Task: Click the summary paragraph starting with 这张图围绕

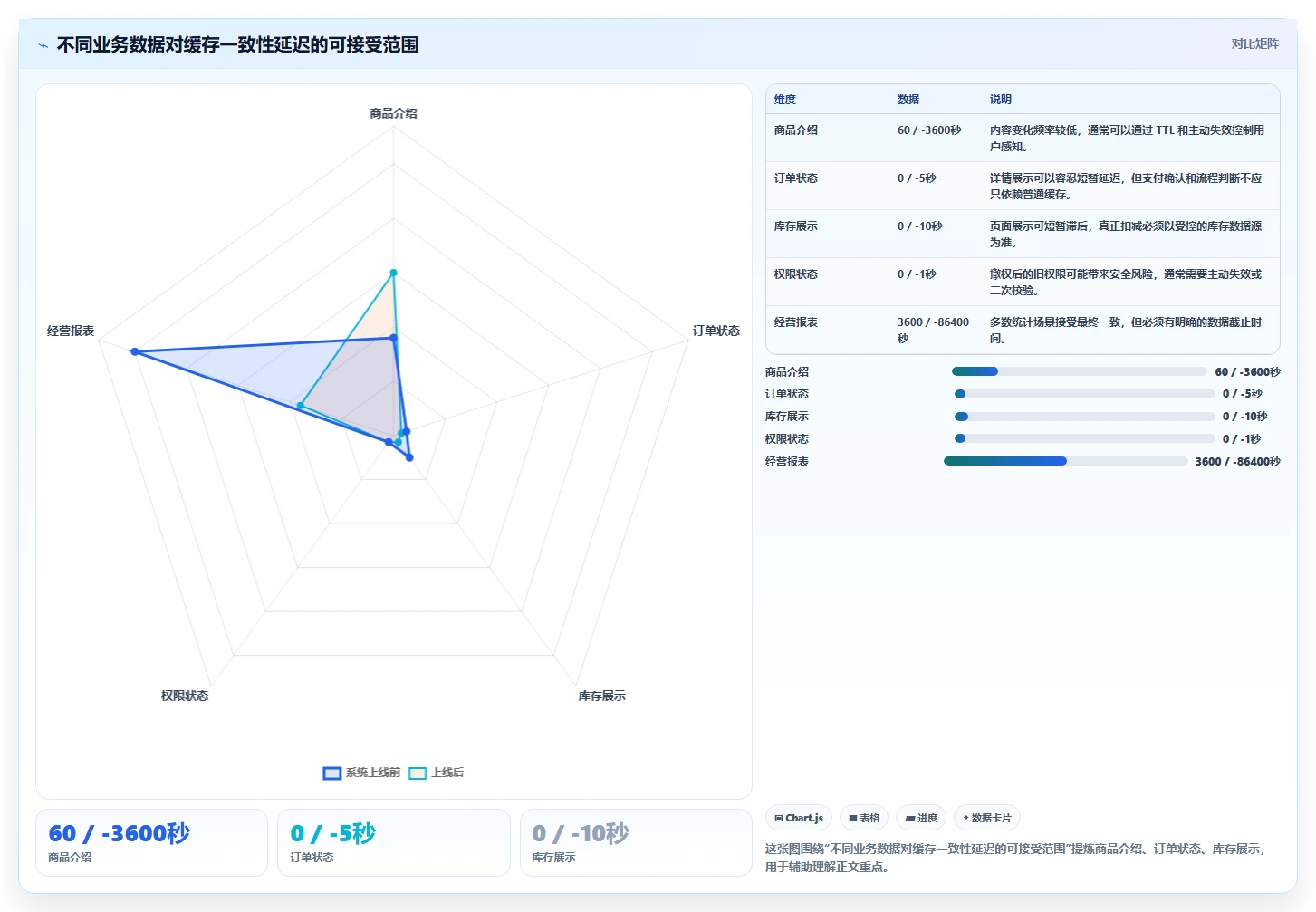Action: (1015, 858)
